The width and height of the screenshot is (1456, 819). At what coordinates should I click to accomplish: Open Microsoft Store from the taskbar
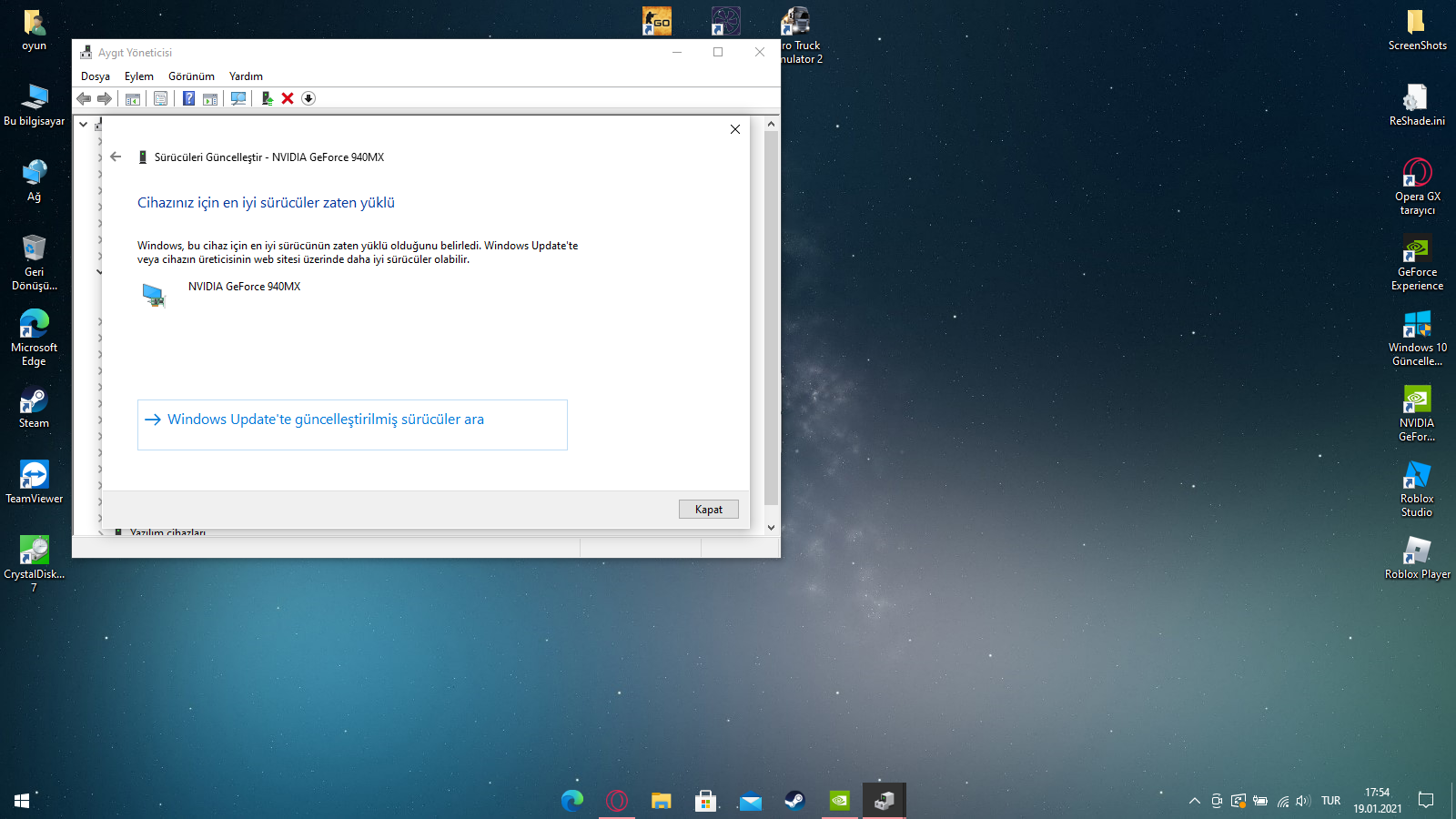tap(705, 801)
